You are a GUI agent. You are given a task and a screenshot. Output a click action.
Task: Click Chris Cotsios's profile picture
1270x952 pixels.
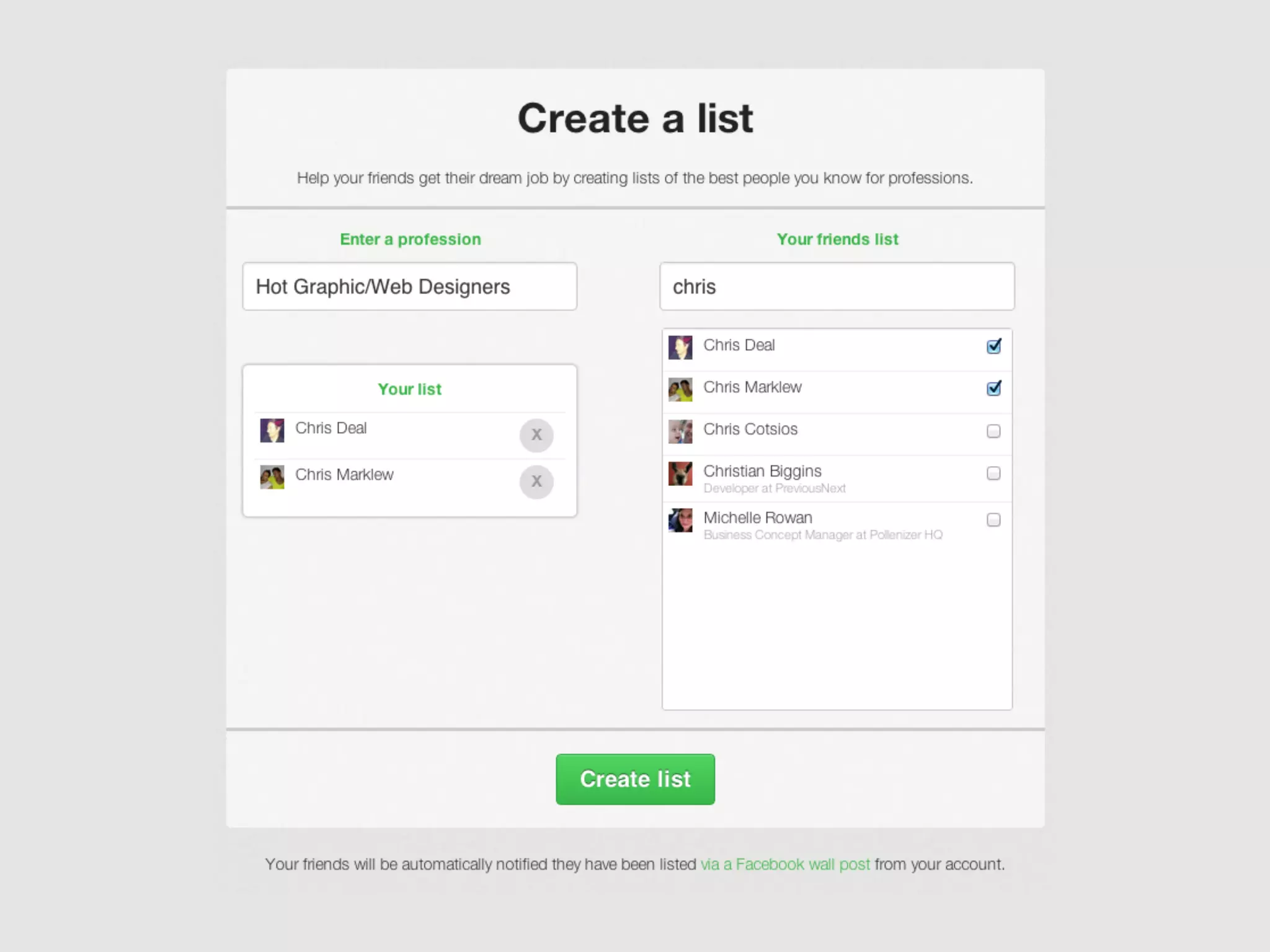pos(680,432)
